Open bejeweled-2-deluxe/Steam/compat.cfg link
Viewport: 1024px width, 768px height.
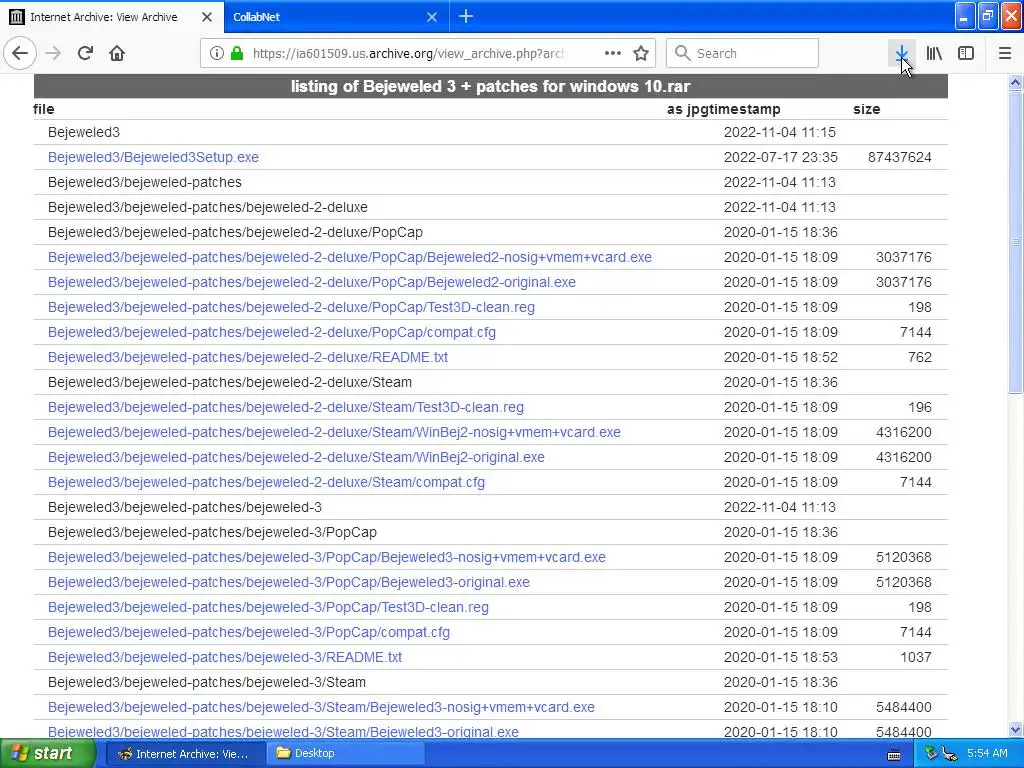[x=266, y=482]
